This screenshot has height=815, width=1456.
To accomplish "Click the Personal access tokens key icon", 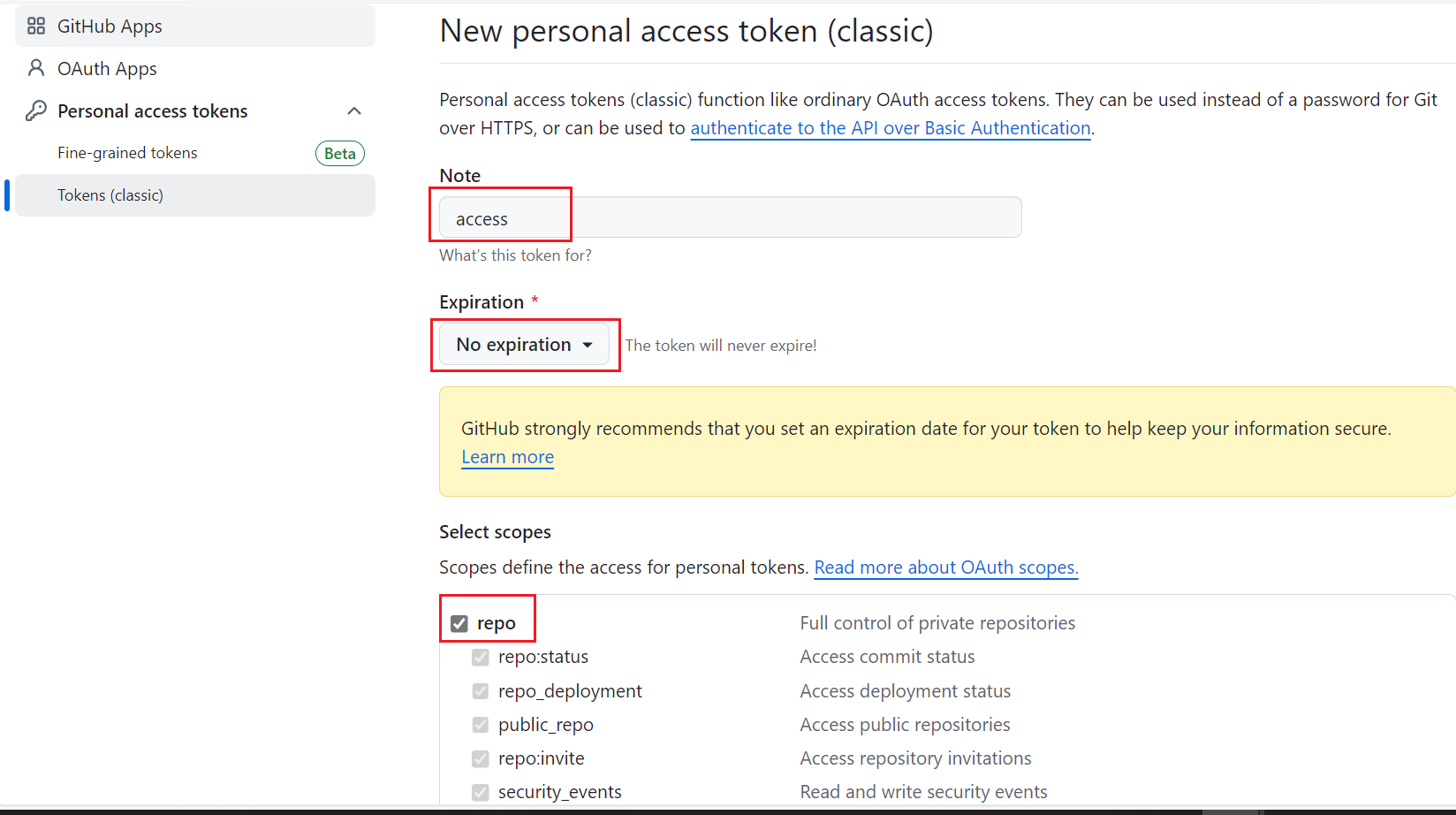I will 36,110.
